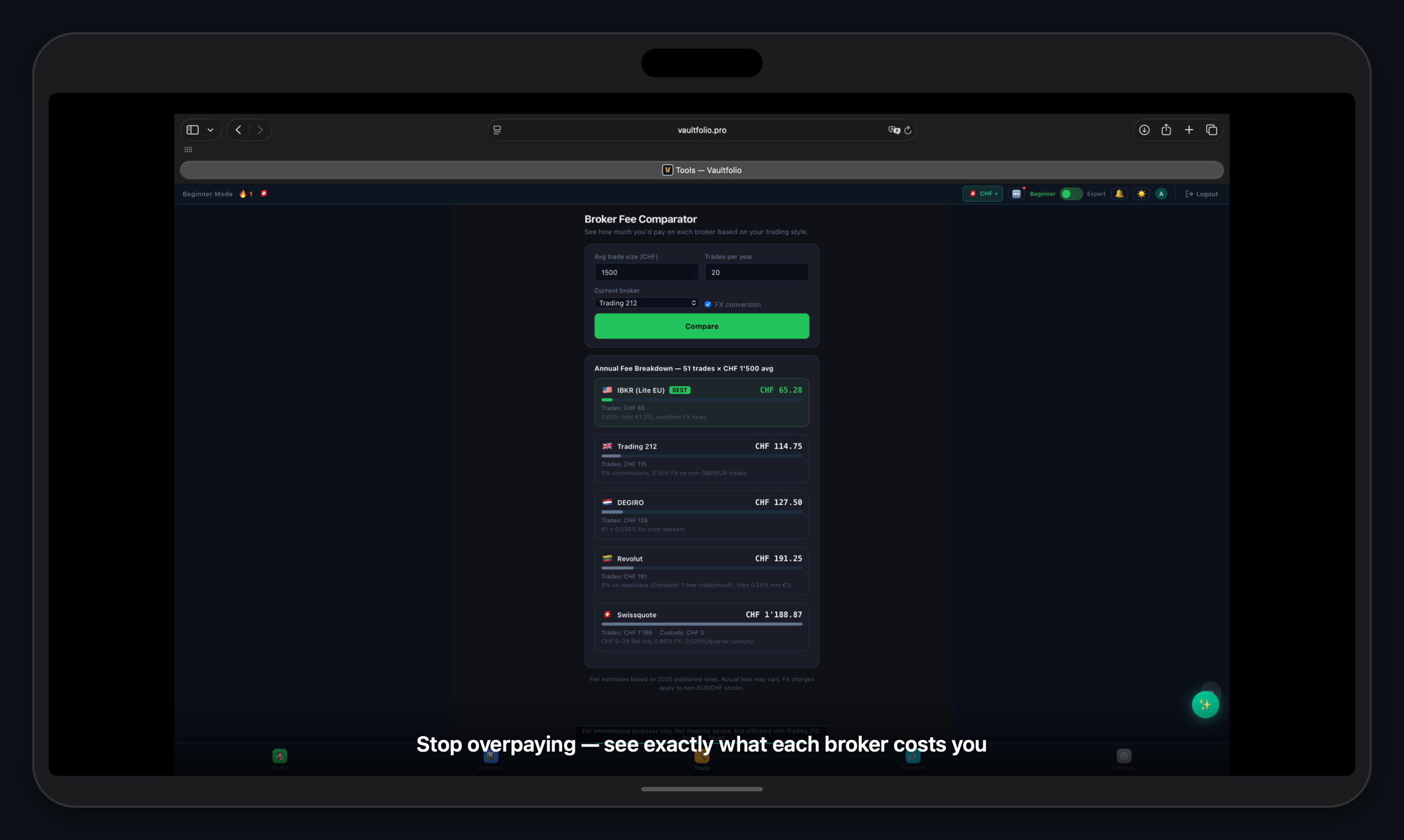Open the CHF currency dropdown

click(x=983, y=193)
